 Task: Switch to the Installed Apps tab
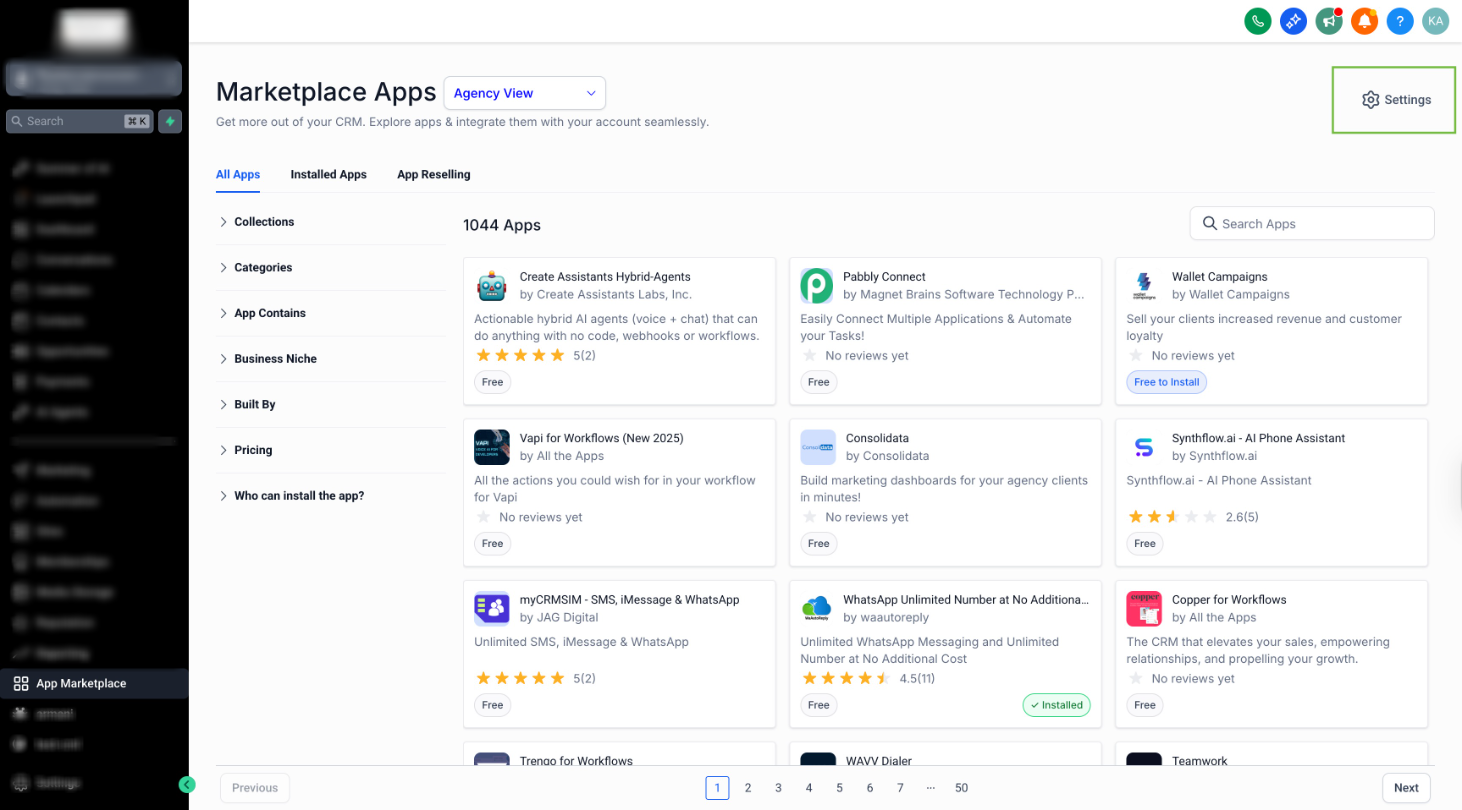tap(328, 175)
